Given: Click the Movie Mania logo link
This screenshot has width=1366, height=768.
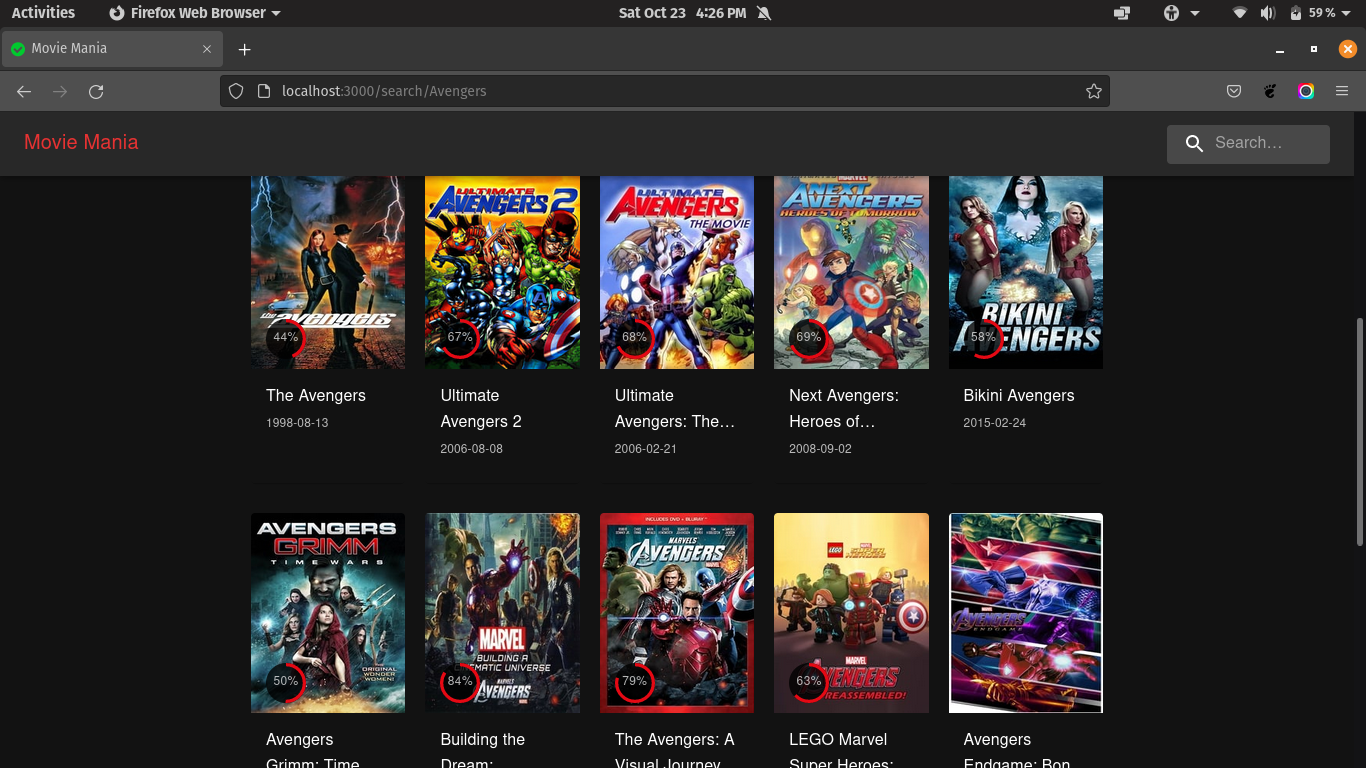Looking at the screenshot, I should (81, 142).
